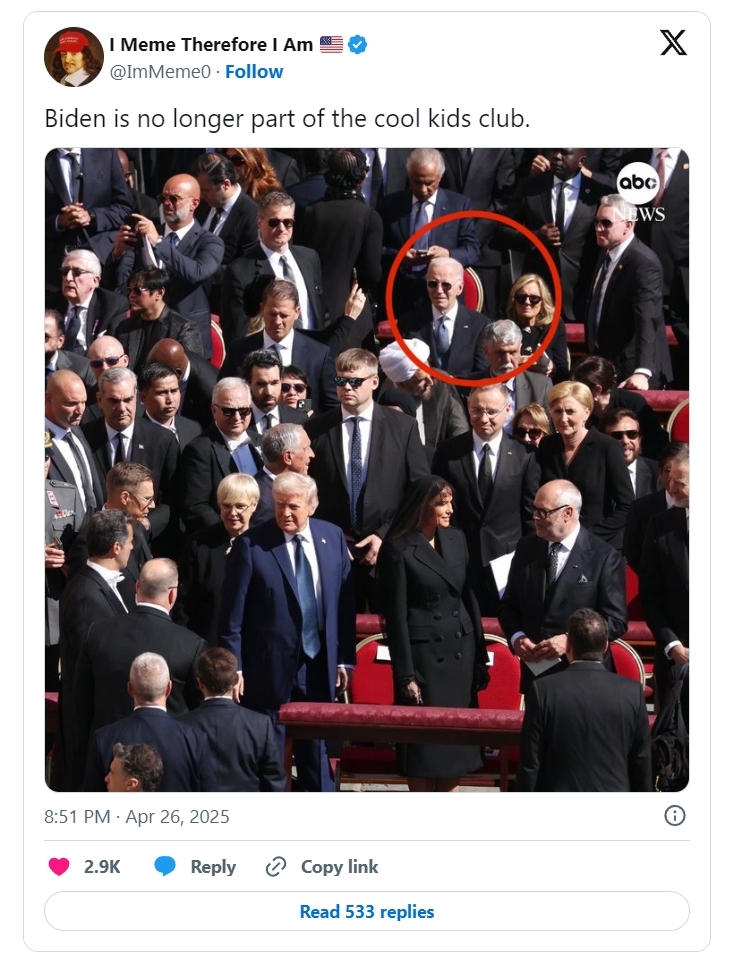The height and width of the screenshot is (963, 732).
Task: Click the X logo icon
Action: [673, 43]
